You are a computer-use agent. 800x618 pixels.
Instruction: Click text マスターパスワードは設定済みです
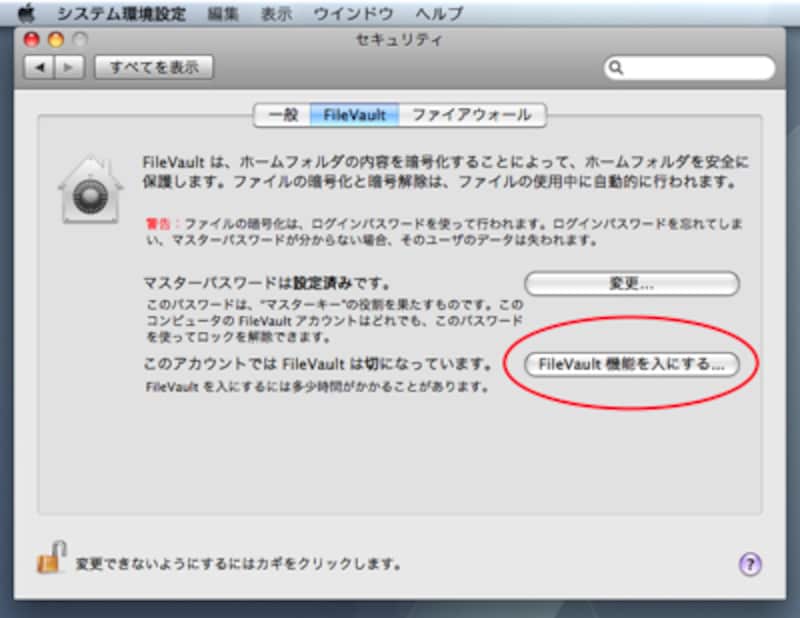coord(267,283)
